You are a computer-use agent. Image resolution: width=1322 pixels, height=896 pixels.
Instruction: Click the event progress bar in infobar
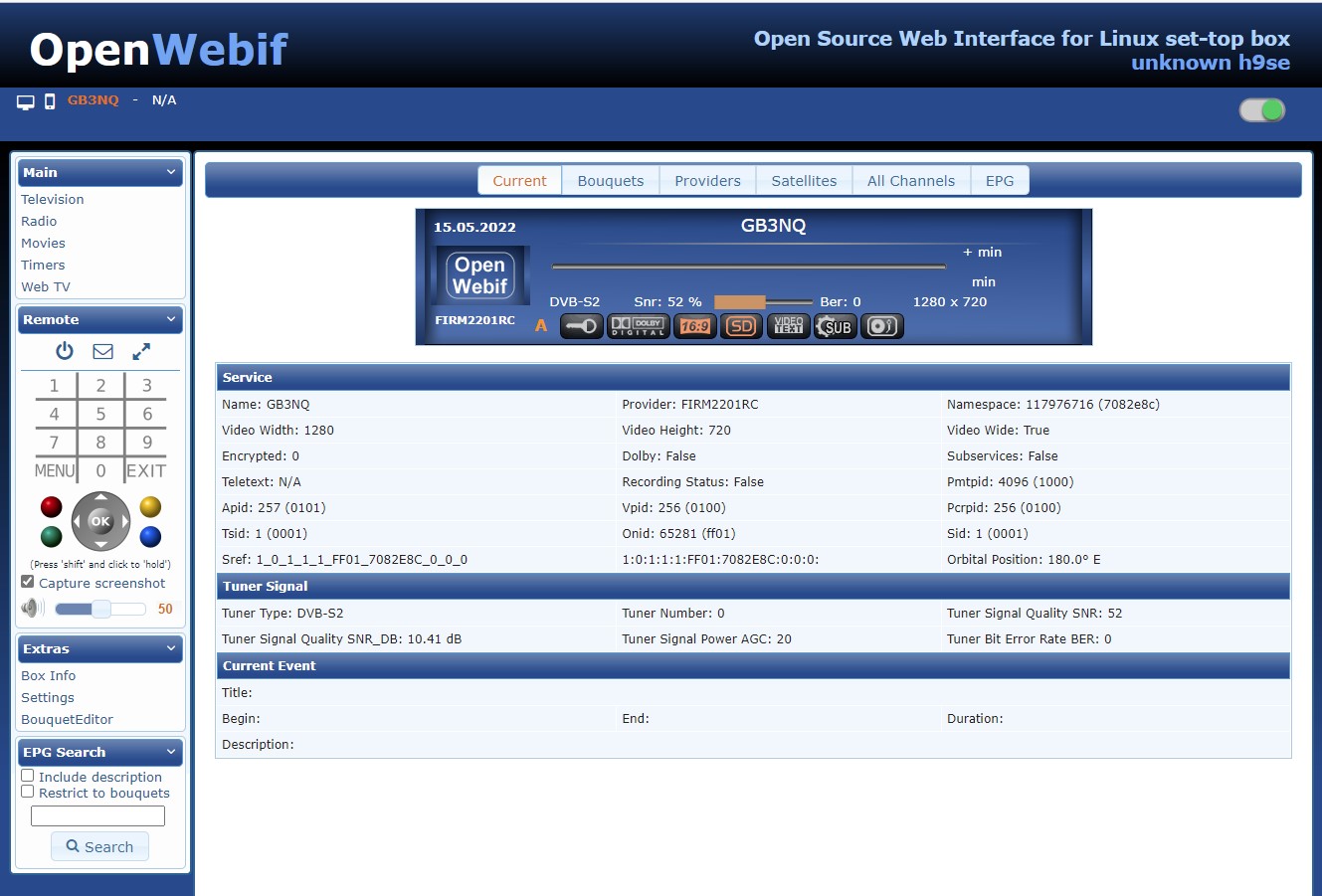click(748, 267)
